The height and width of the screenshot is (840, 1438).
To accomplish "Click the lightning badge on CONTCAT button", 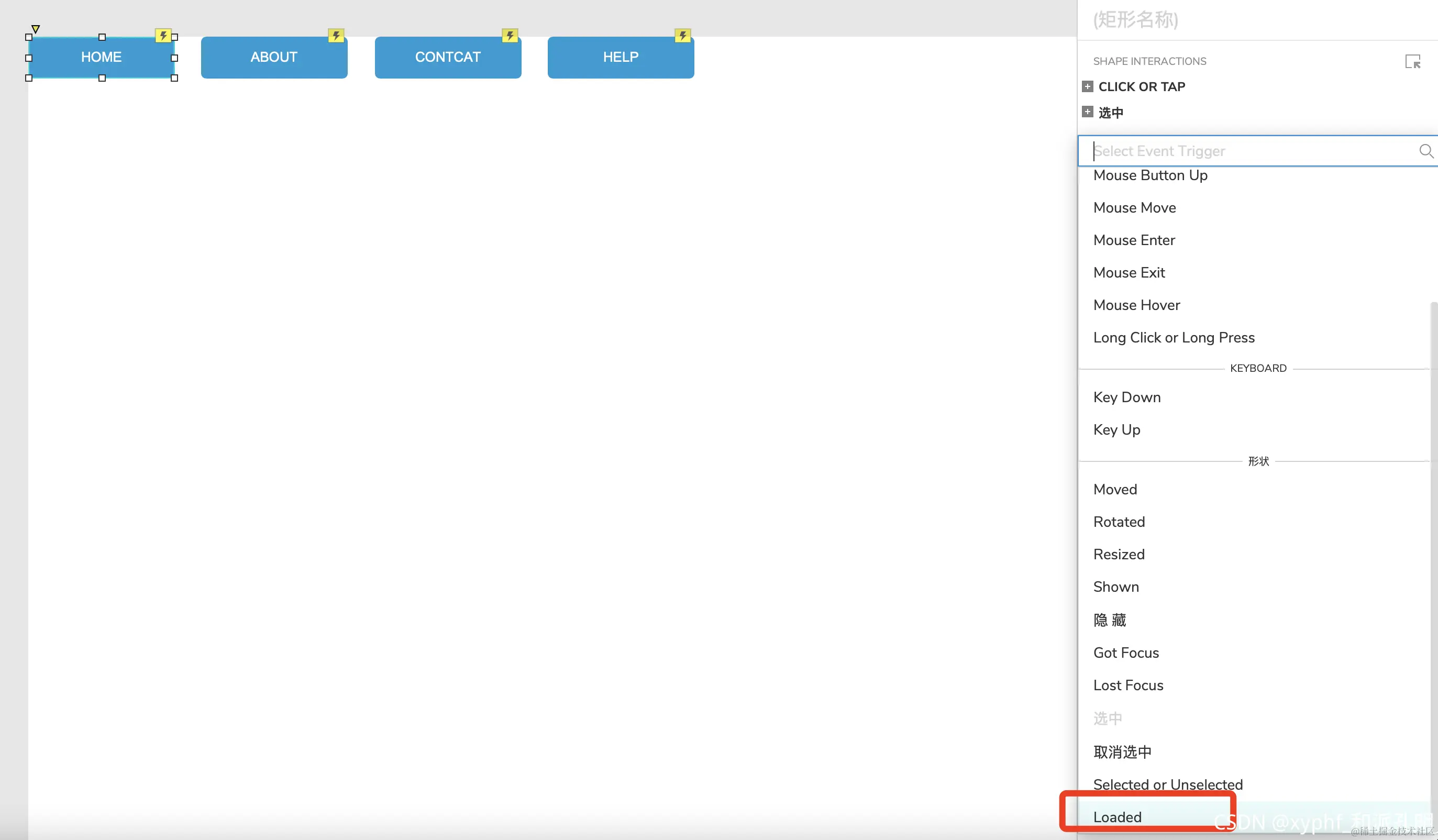I will 510,36.
